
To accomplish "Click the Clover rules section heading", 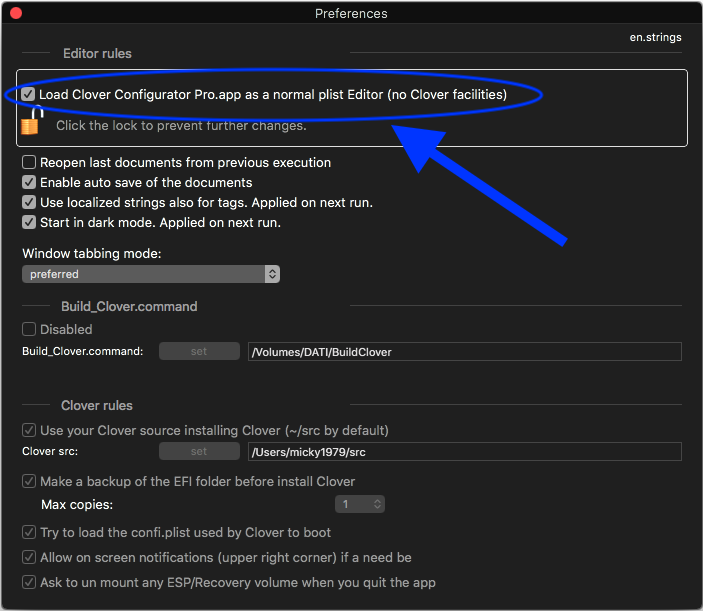I will tap(97, 406).
